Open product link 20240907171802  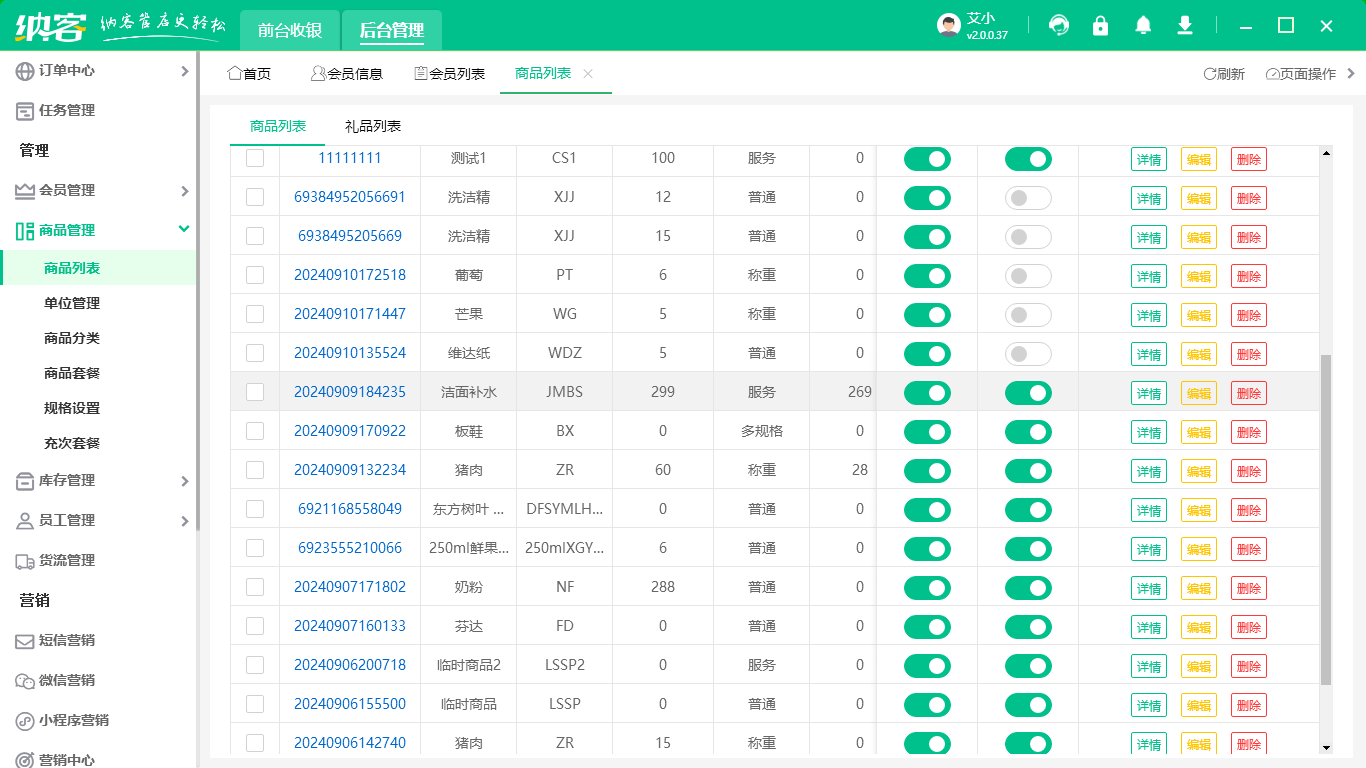350,587
